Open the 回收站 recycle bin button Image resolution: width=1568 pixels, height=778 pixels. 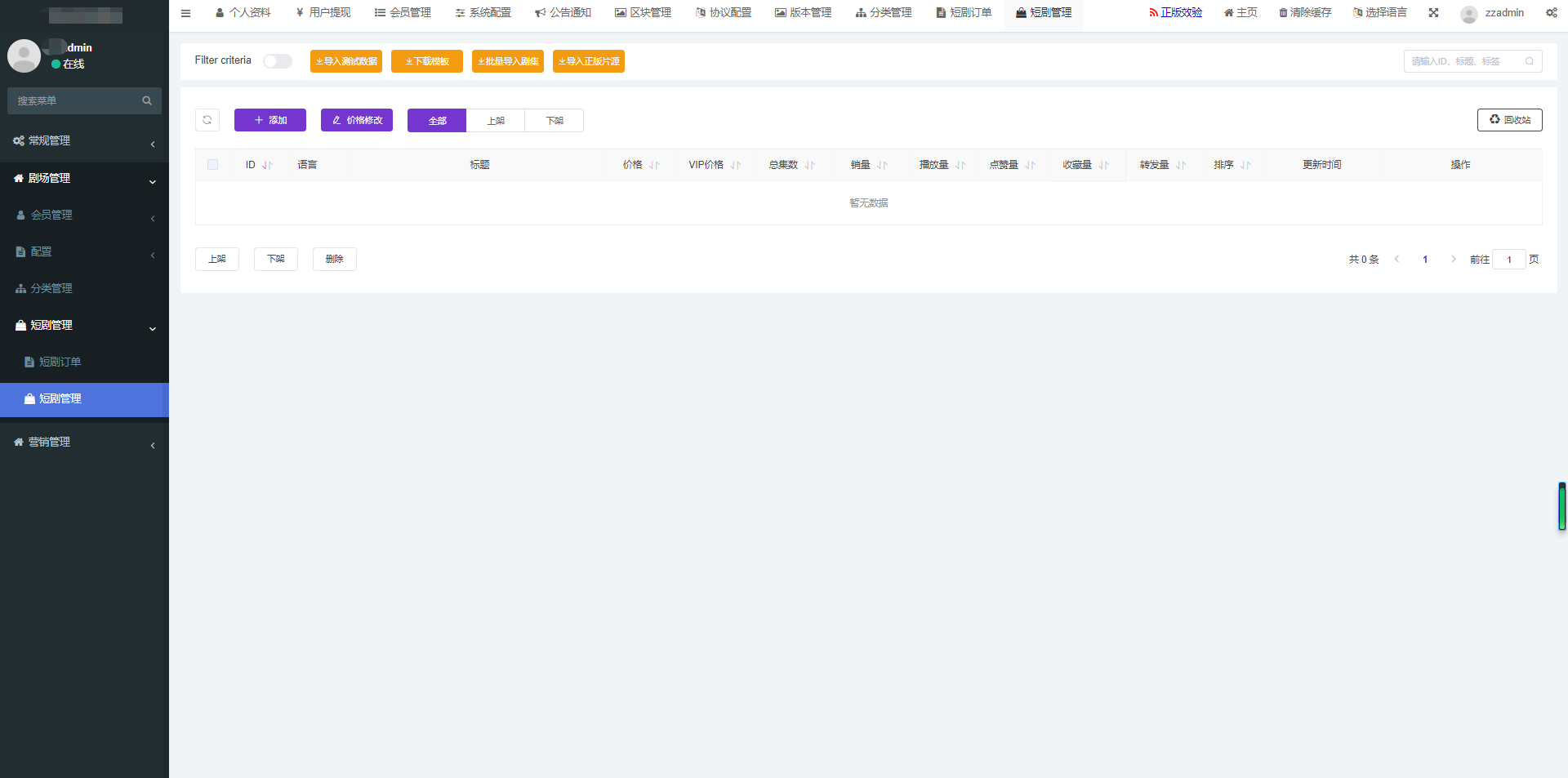[x=1509, y=120]
